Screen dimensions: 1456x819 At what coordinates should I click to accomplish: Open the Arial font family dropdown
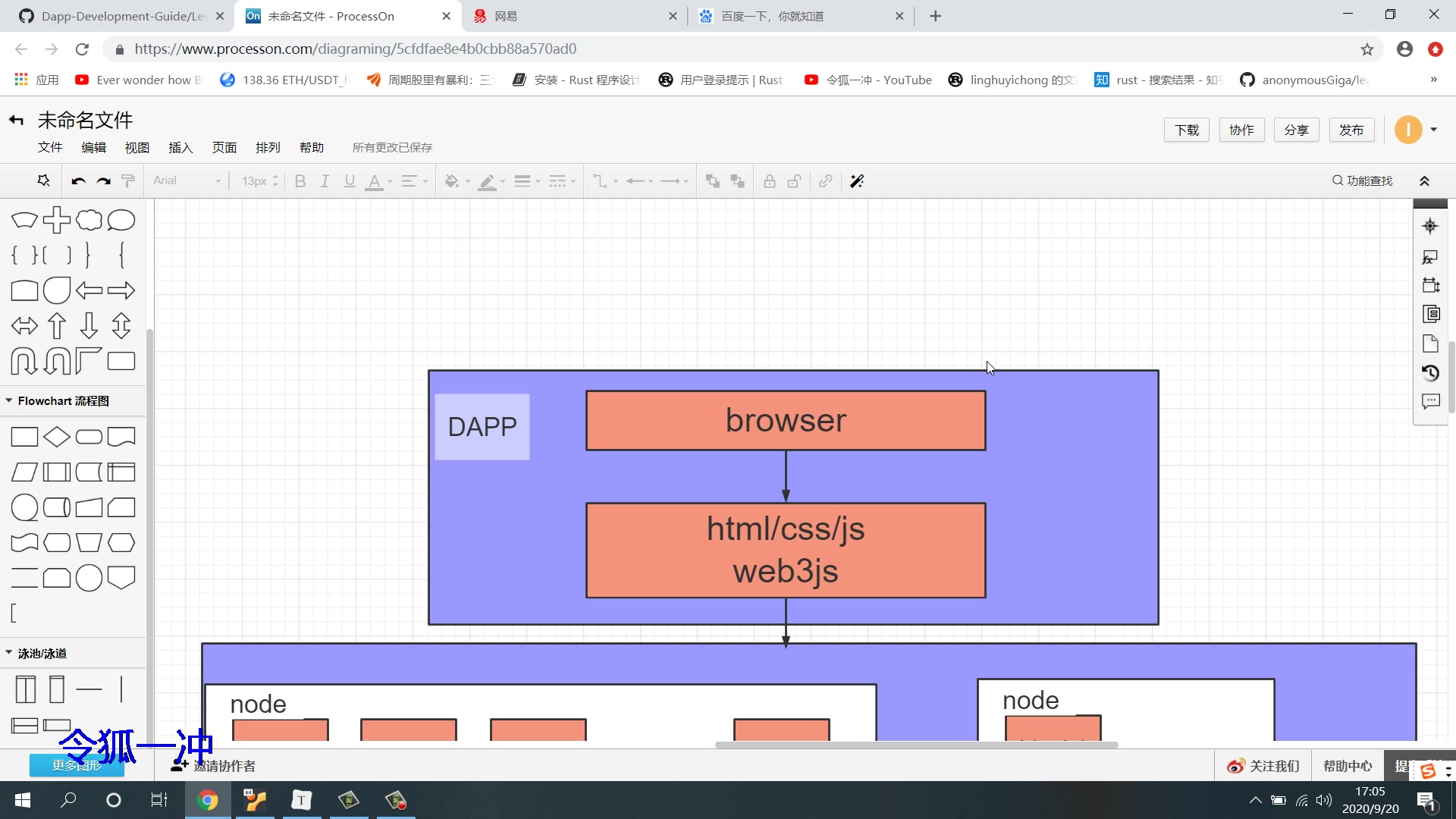[x=187, y=180]
